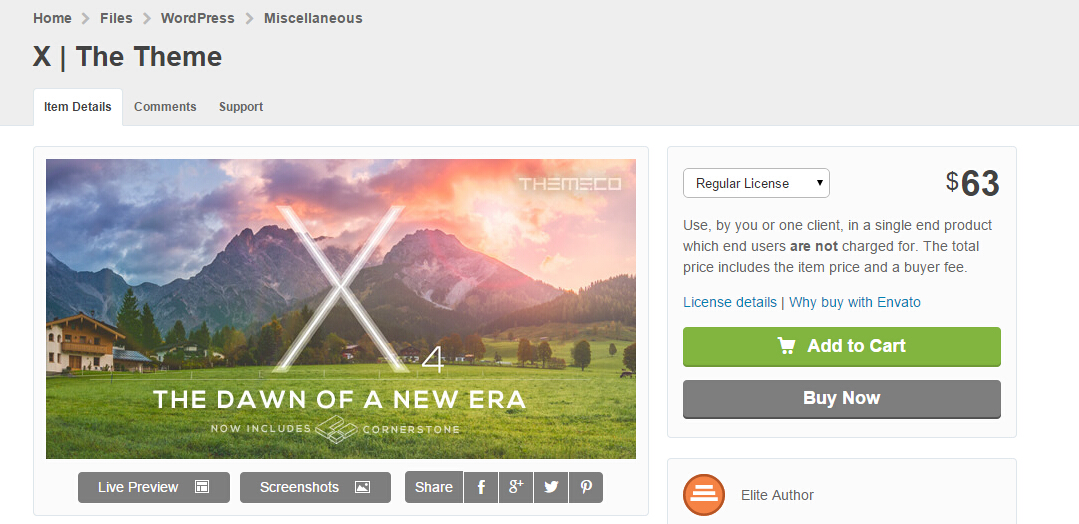Go to Home breadcrumb
The height and width of the screenshot is (524, 1079).
click(x=52, y=19)
